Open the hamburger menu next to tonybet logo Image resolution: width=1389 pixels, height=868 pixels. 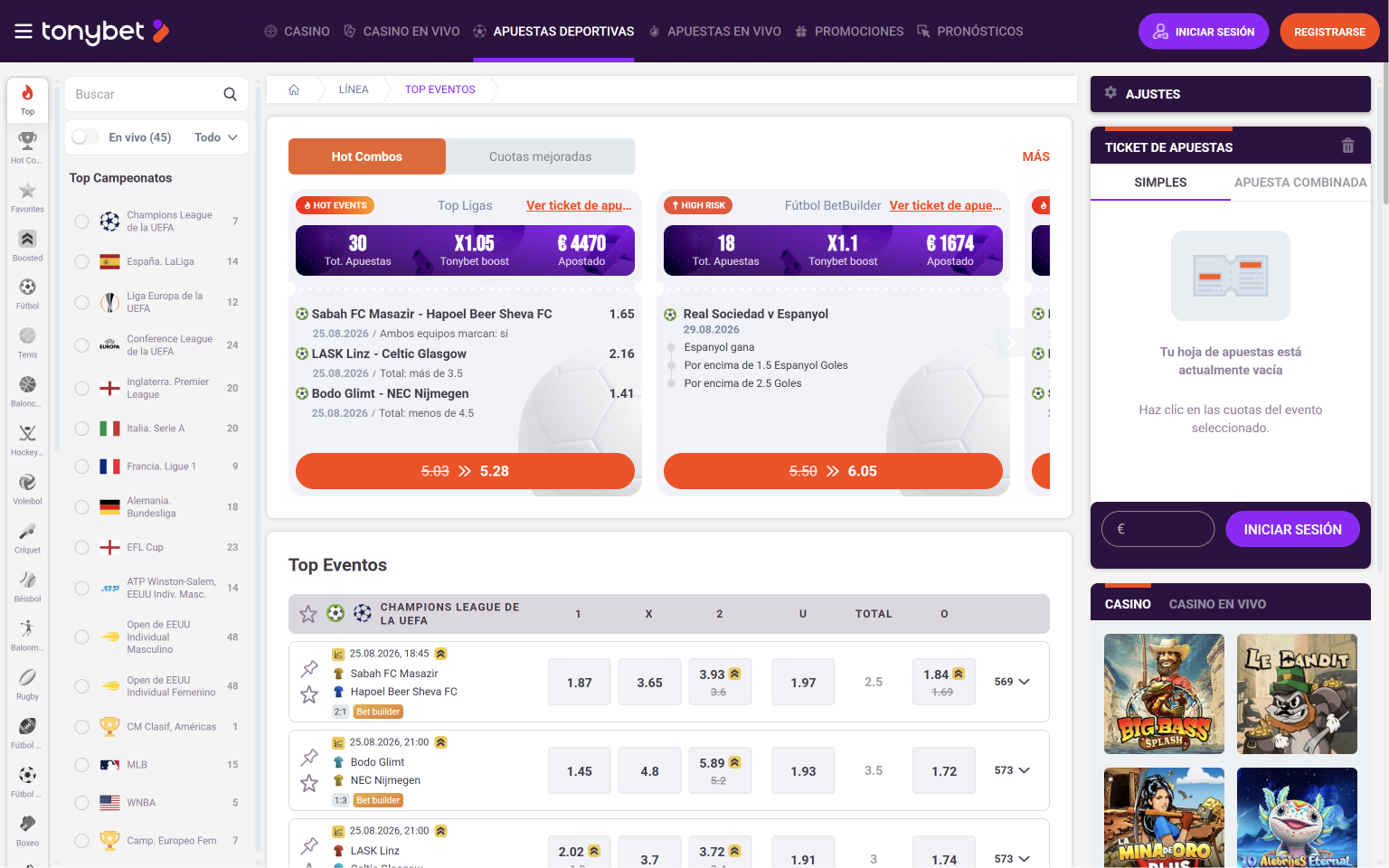24,32
